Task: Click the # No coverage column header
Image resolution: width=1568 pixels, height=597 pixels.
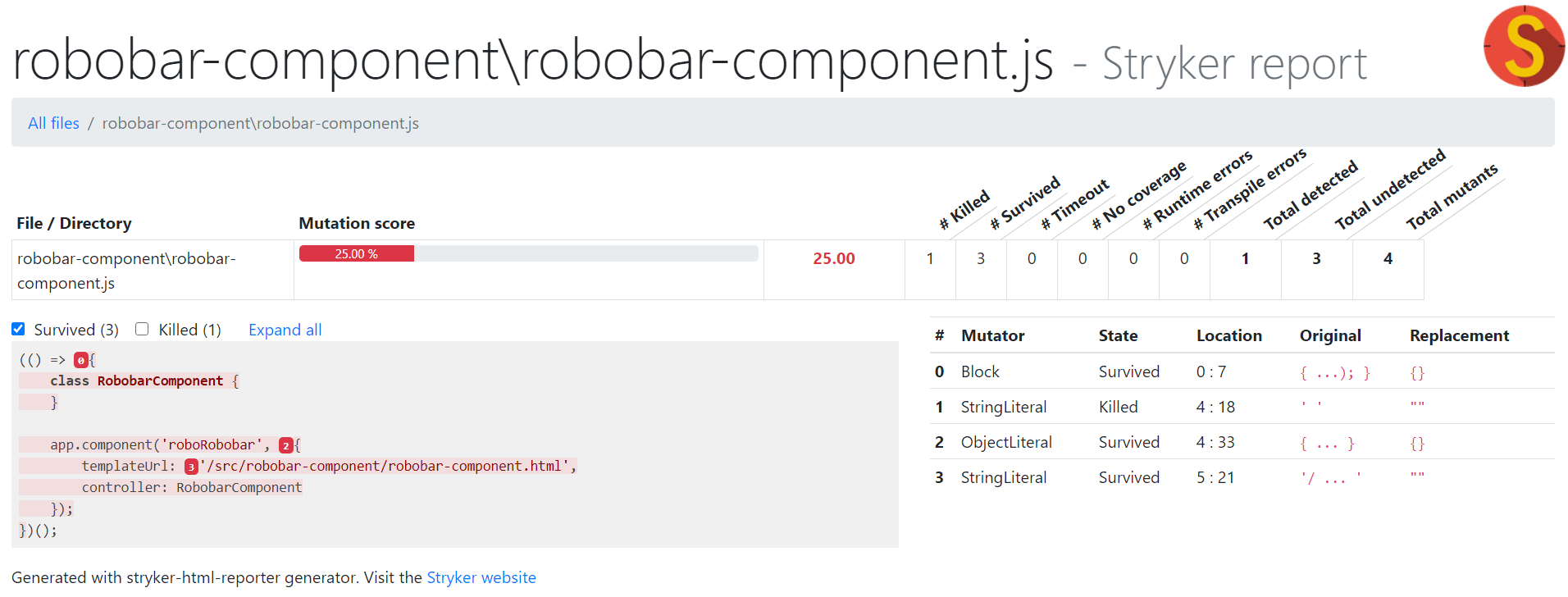Action: 1139,196
